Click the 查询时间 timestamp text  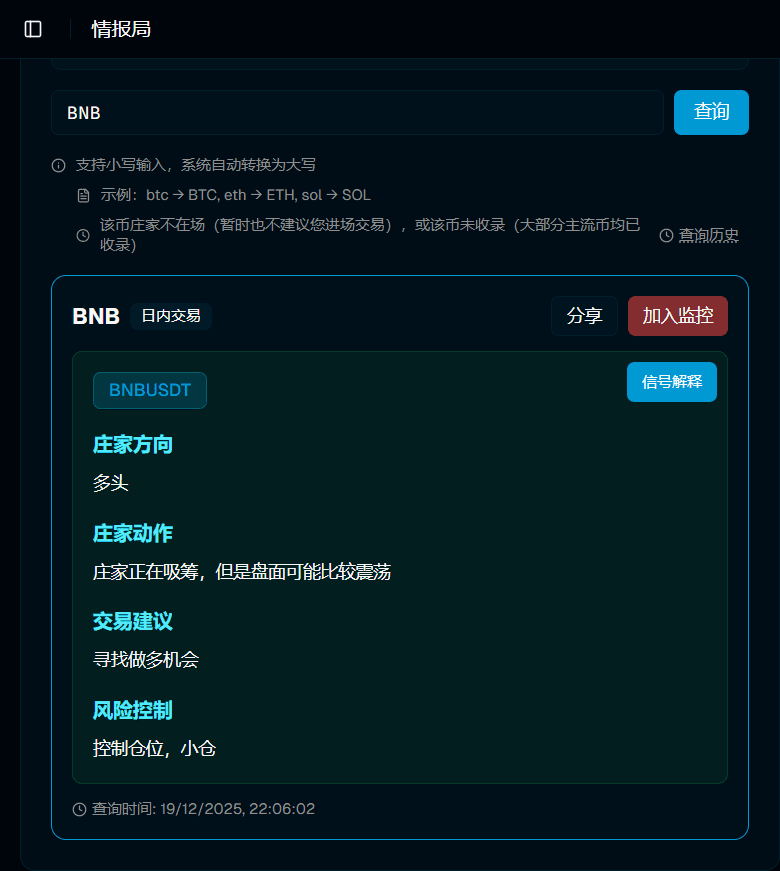pos(203,809)
